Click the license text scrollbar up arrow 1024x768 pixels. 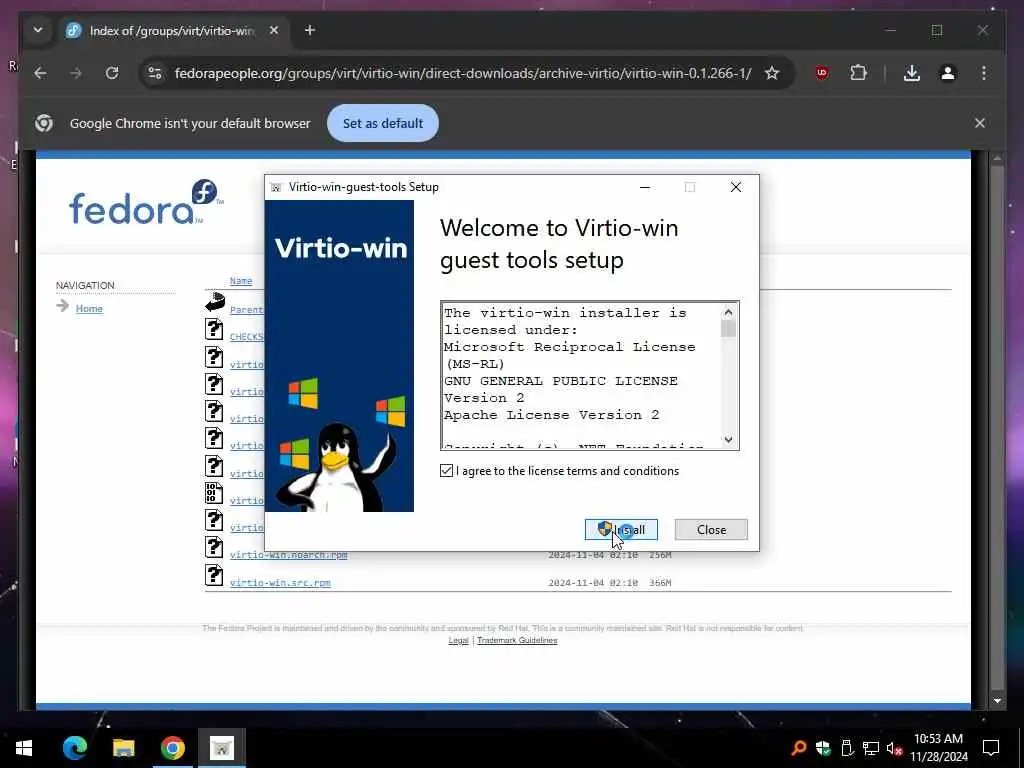click(728, 312)
